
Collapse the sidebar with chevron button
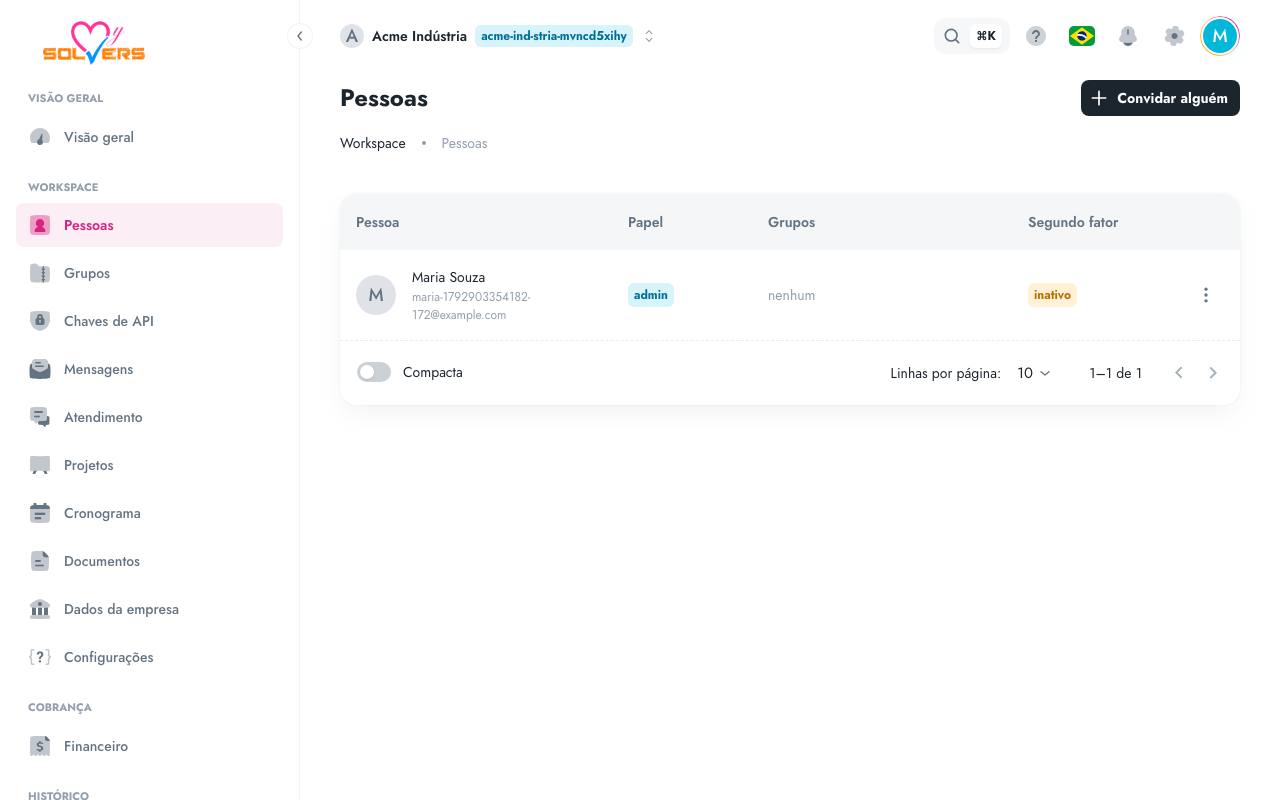click(299, 36)
